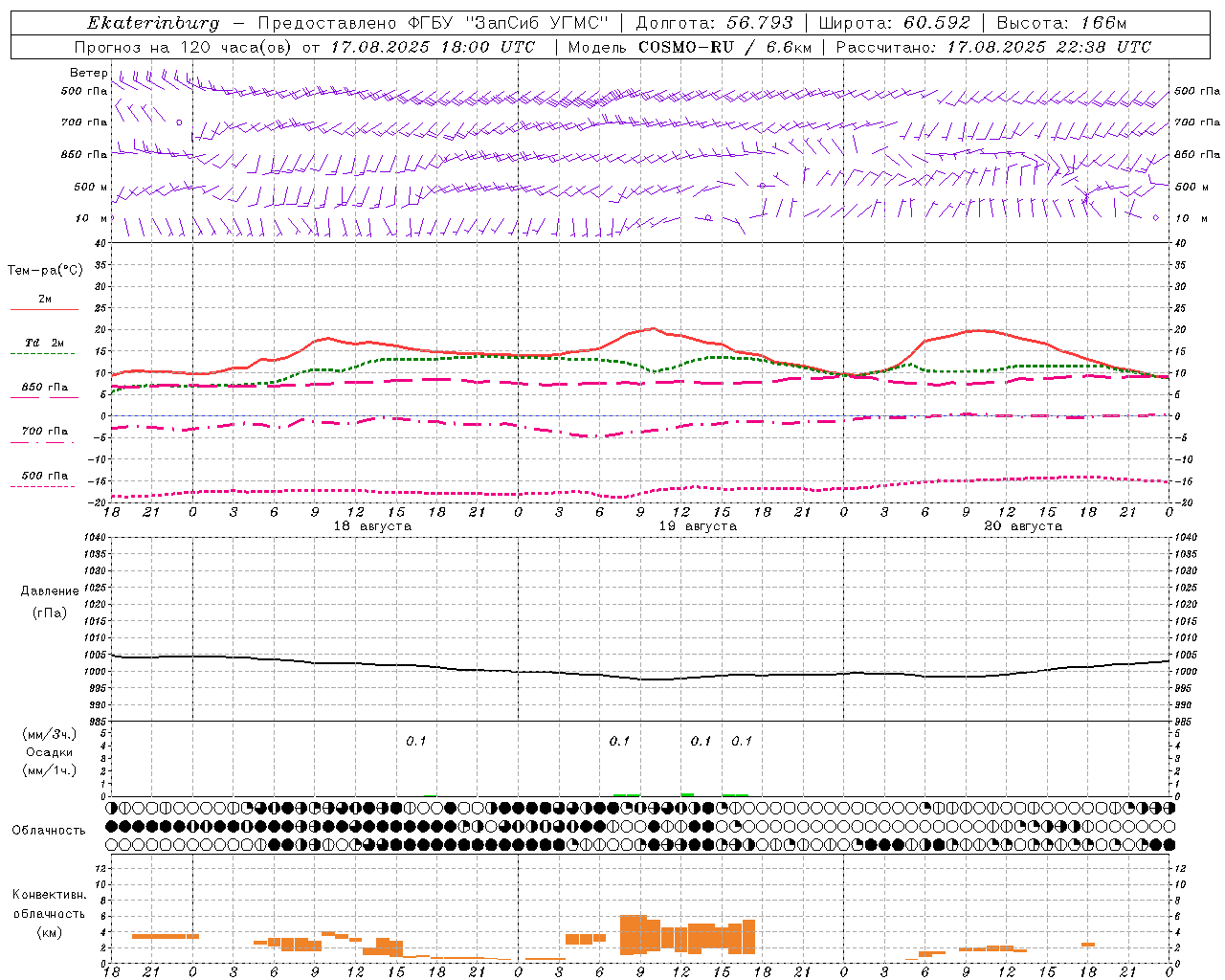Image resolution: width=1225 pixels, height=980 pixels.
Task: Click the "Тем-ра(°C)" temperature label
Action: (x=45, y=271)
